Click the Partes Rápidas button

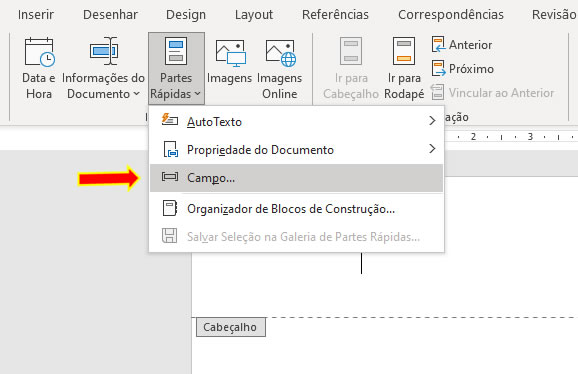[176, 69]
